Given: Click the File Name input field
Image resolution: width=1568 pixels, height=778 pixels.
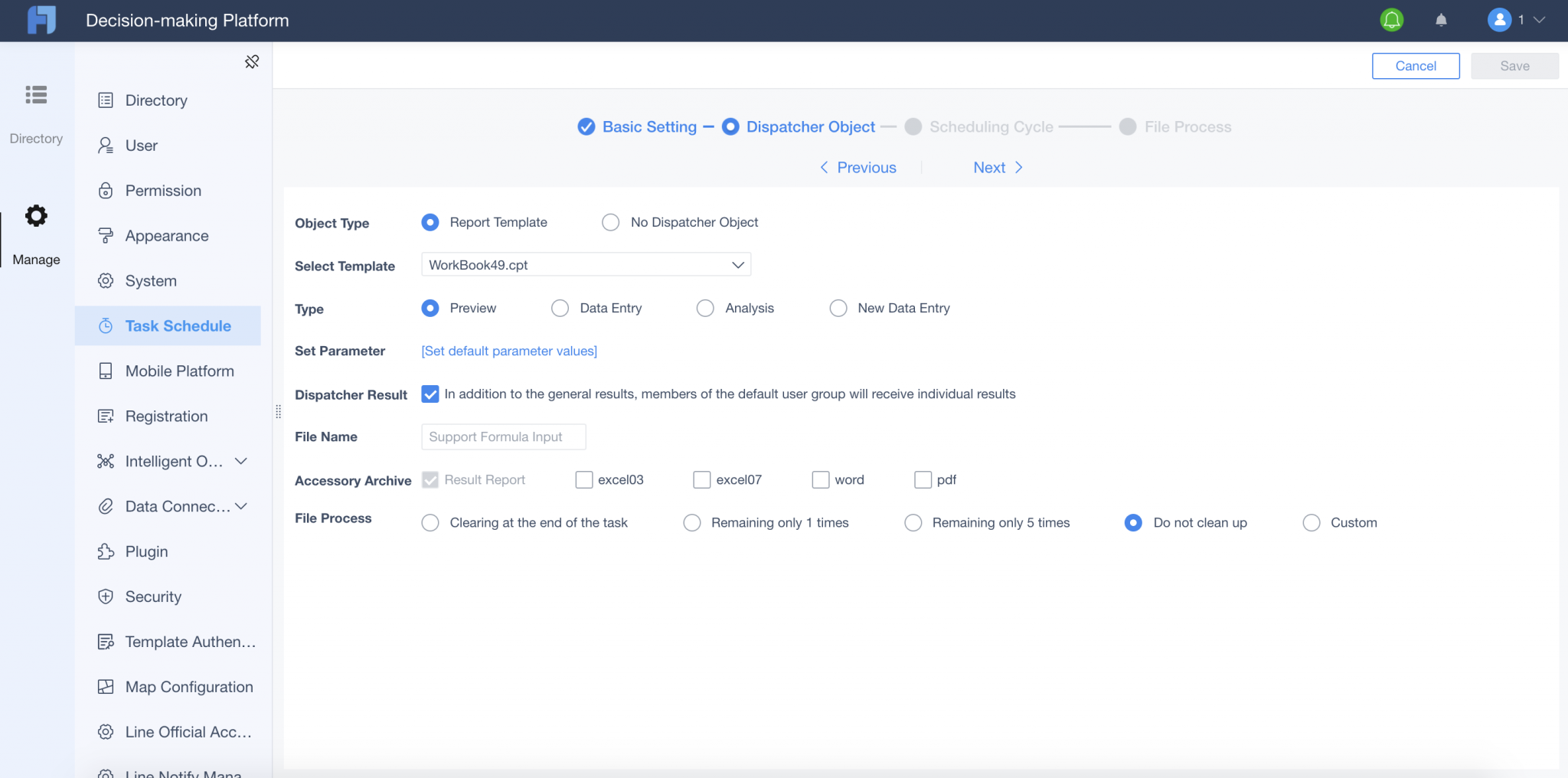Looking at the screenshot, I should 503,436.
